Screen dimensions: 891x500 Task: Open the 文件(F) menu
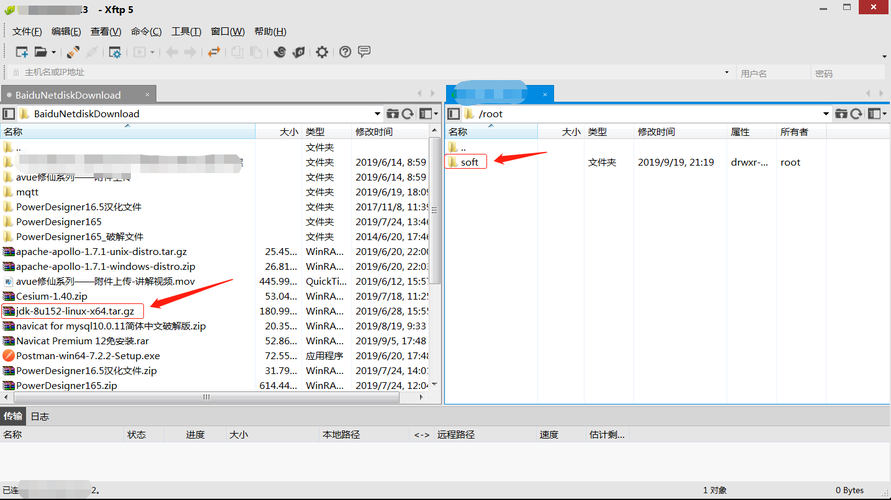(27, 31)
